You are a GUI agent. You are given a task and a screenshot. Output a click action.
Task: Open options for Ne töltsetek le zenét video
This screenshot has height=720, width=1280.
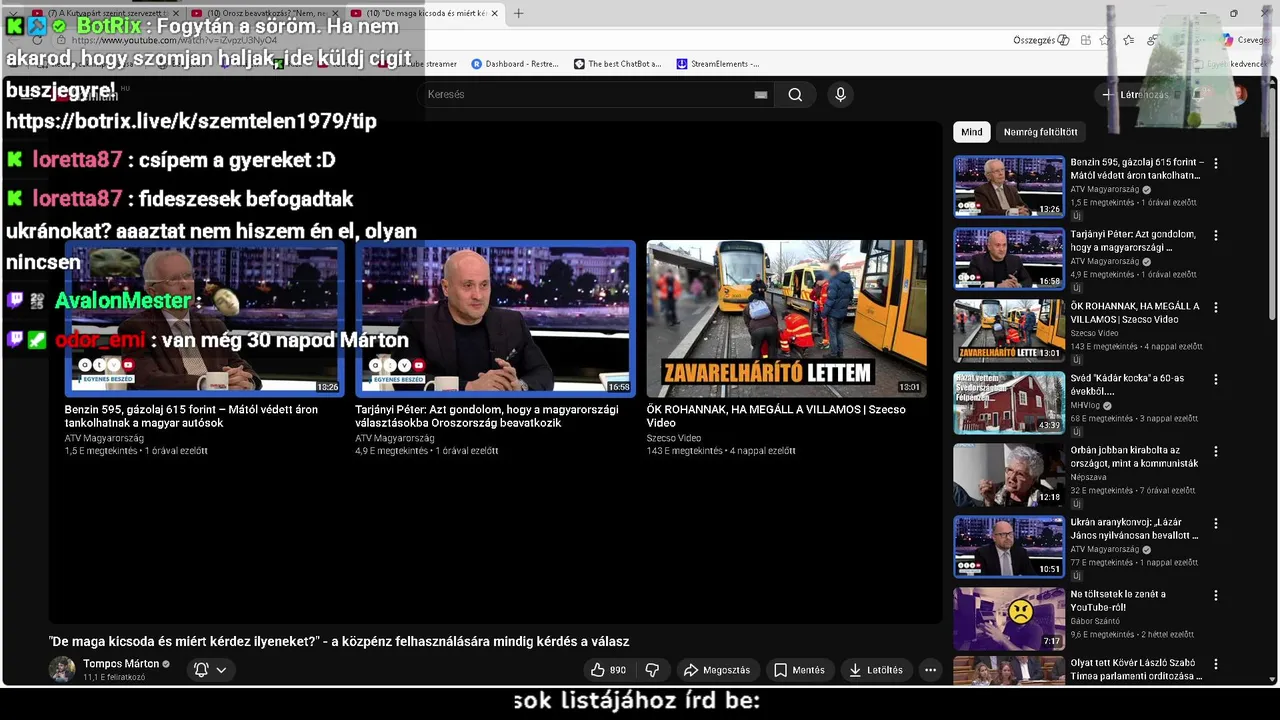pos(1216,595)
